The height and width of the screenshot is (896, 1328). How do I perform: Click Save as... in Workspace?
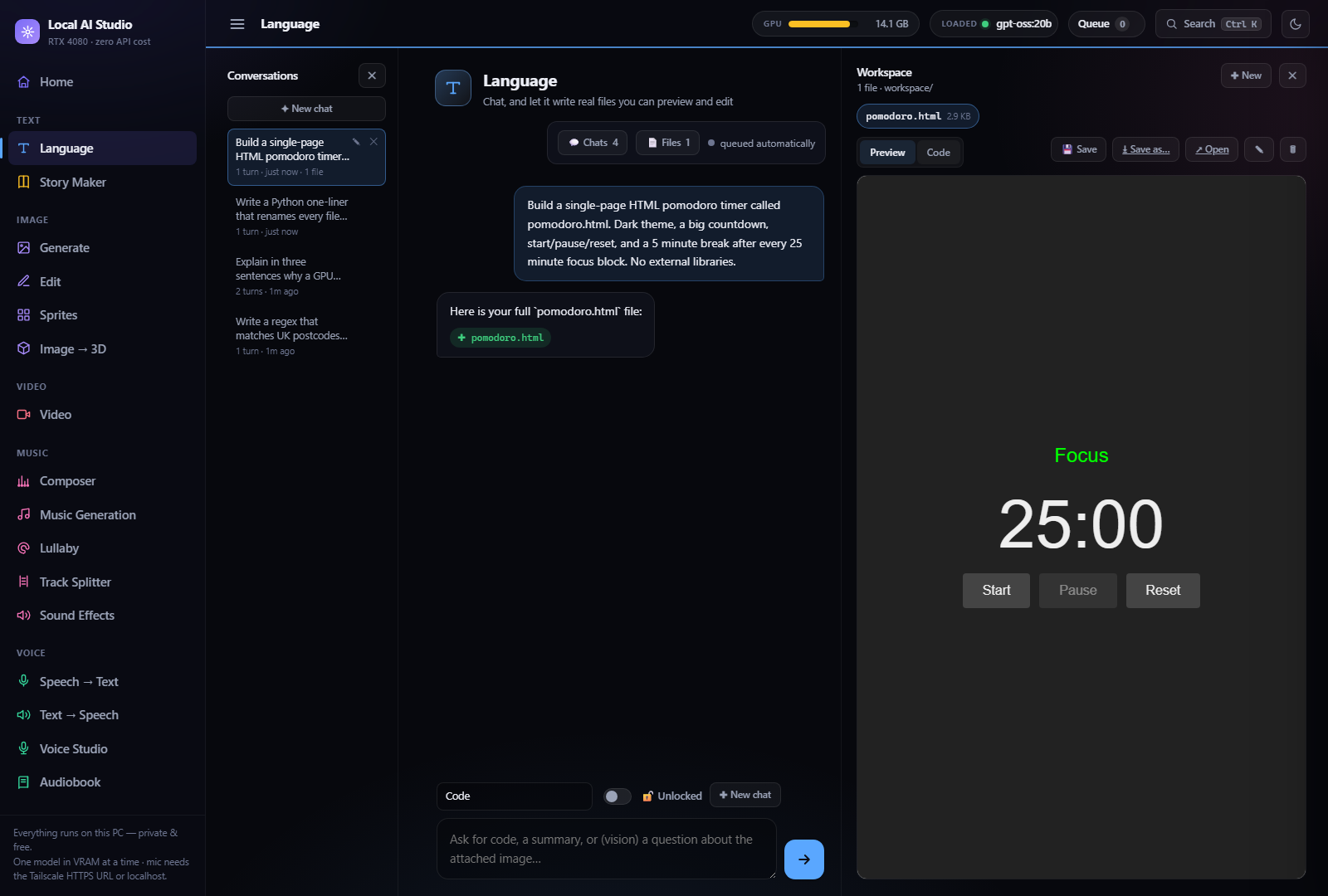[1145, 149]
